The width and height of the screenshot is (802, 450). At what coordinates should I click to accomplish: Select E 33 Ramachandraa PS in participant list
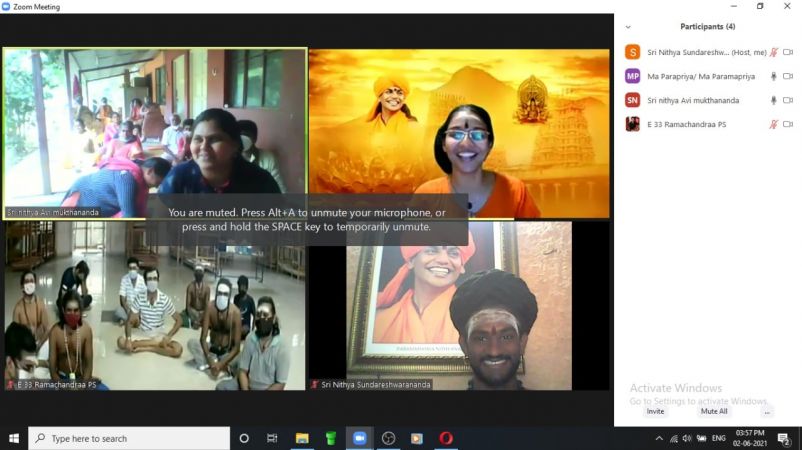[x=689, y=124]
